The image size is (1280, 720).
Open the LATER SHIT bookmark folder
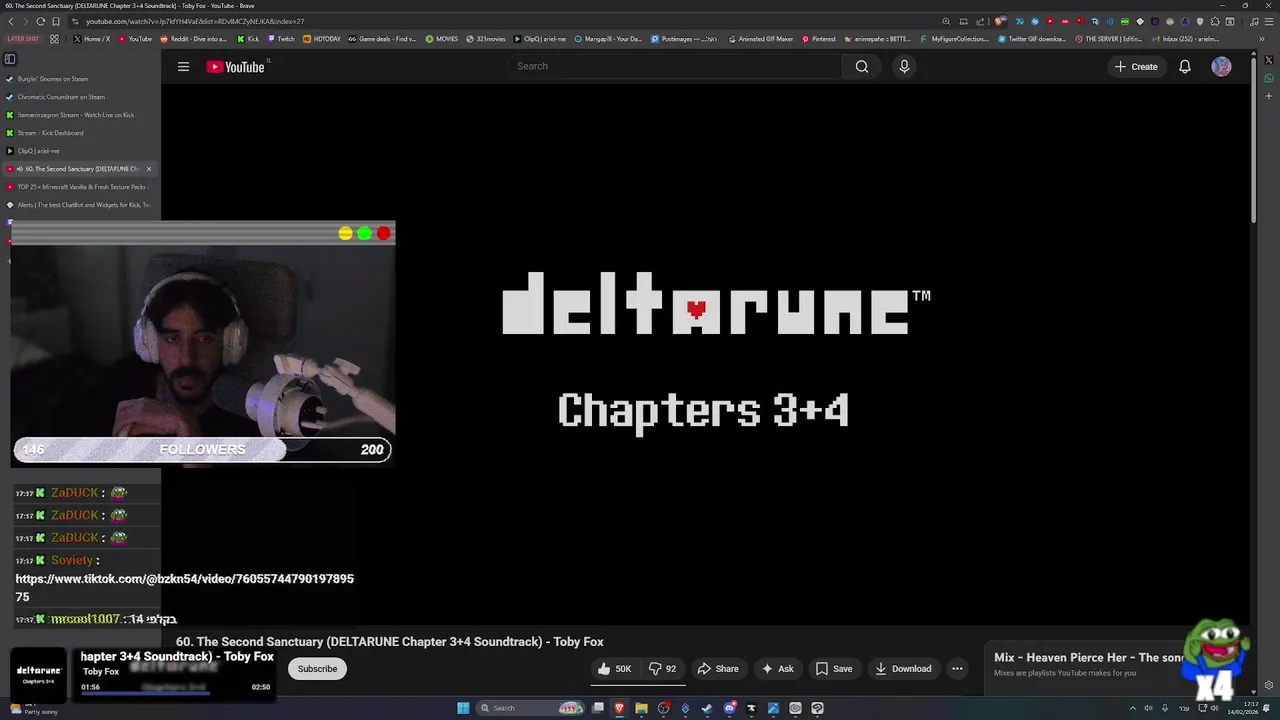click(23, 39)
